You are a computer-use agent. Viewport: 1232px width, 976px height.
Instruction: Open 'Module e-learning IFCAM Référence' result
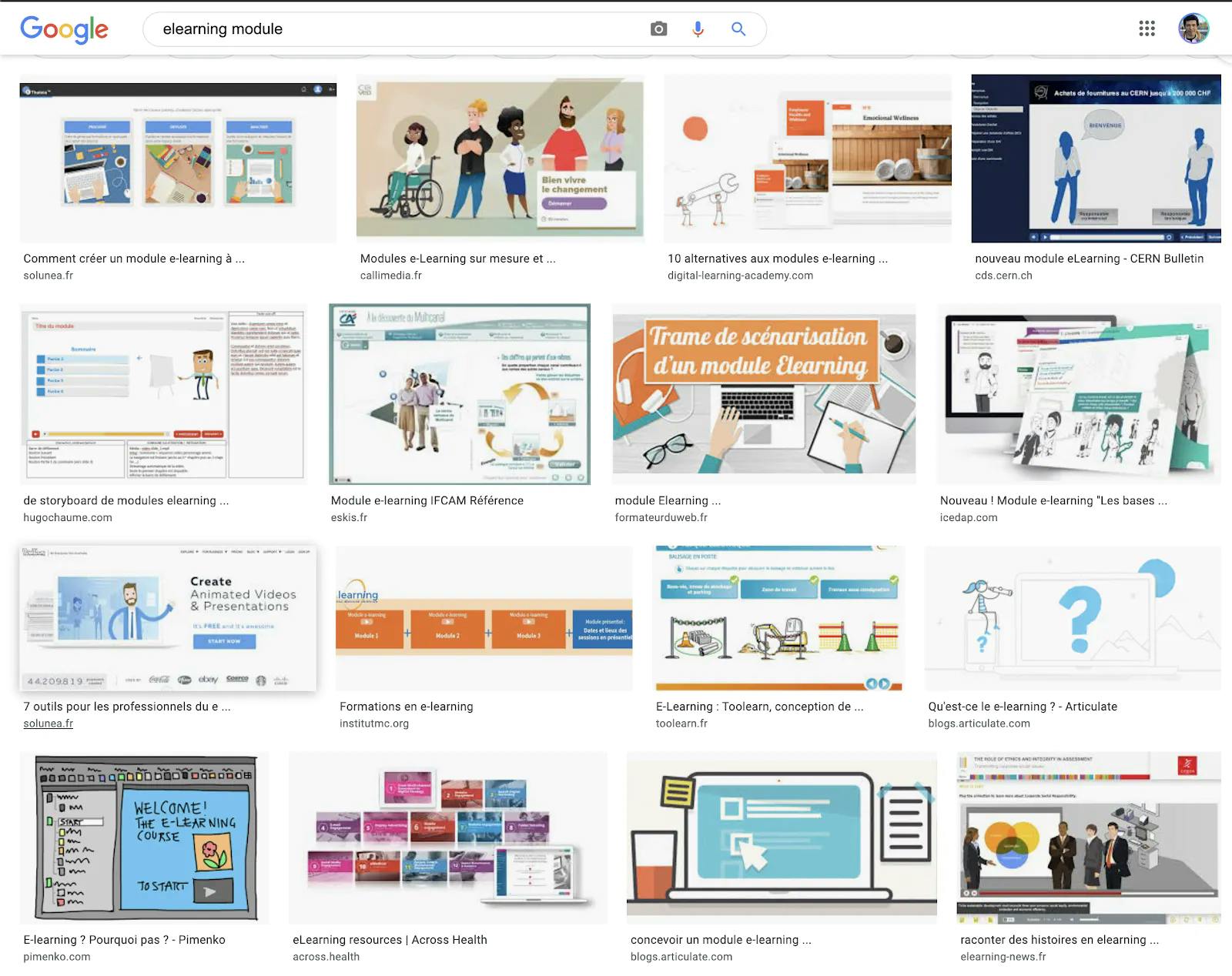point(427,500)
